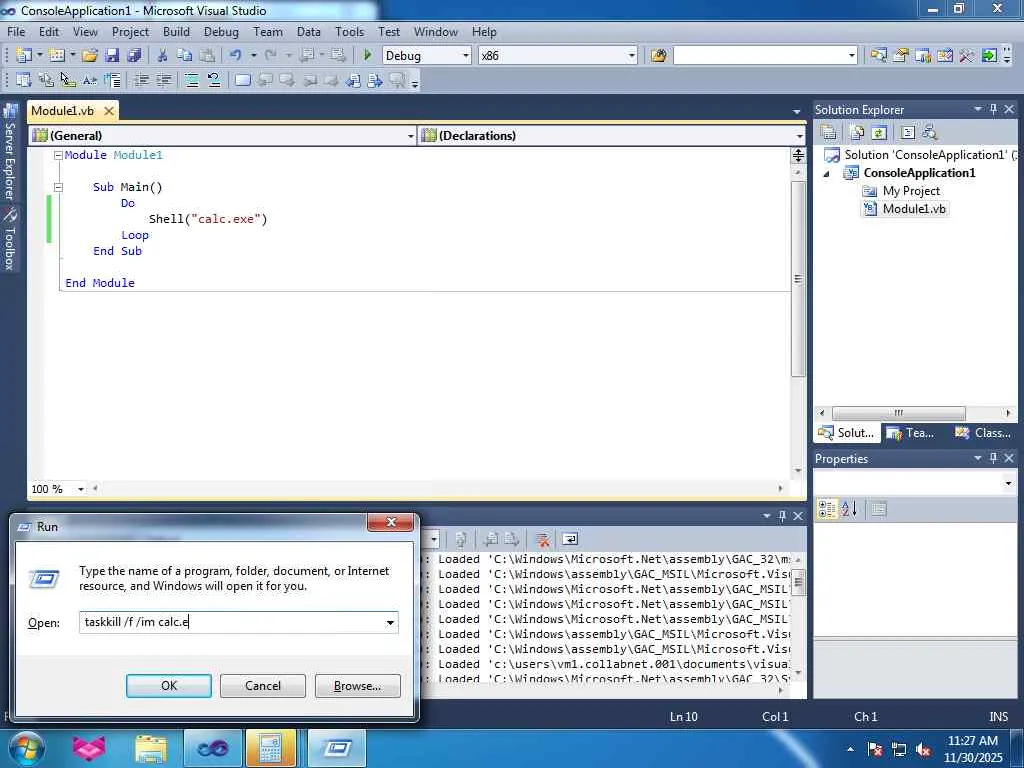Select the Module1.vb editor tab
The height and width of the screenshot is (768, 1024).
point(63,111)
